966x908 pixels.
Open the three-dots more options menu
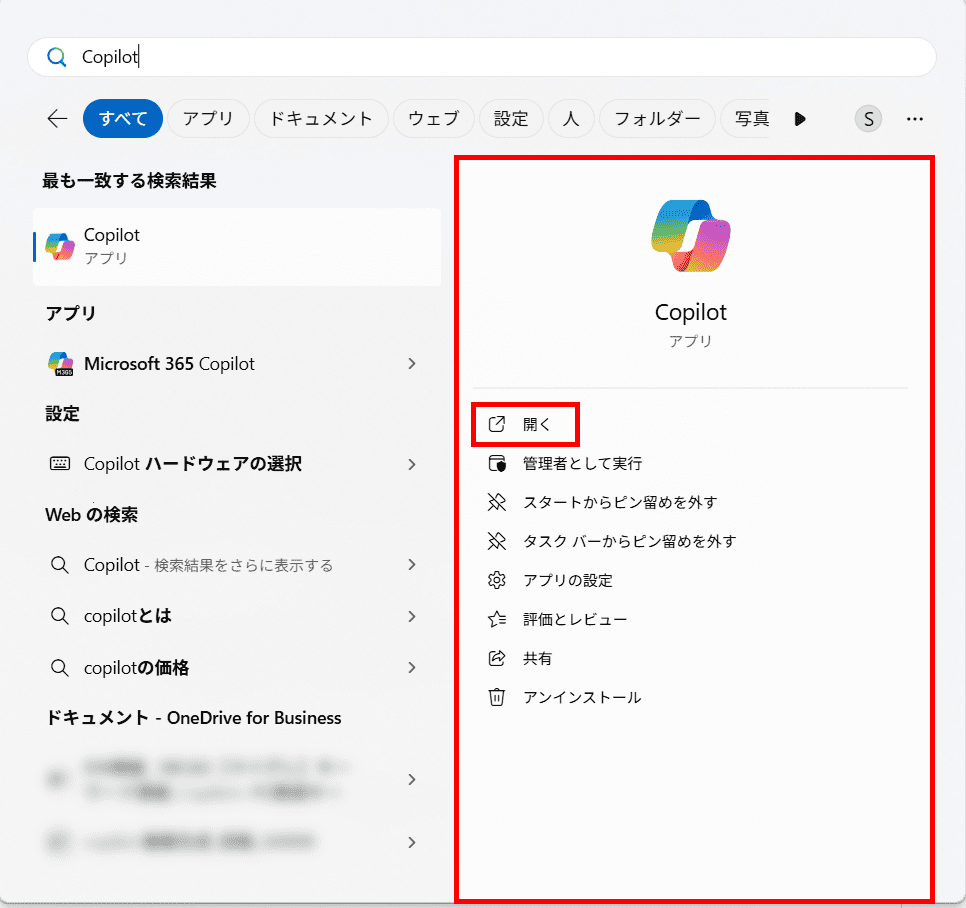tap(915, 119)
